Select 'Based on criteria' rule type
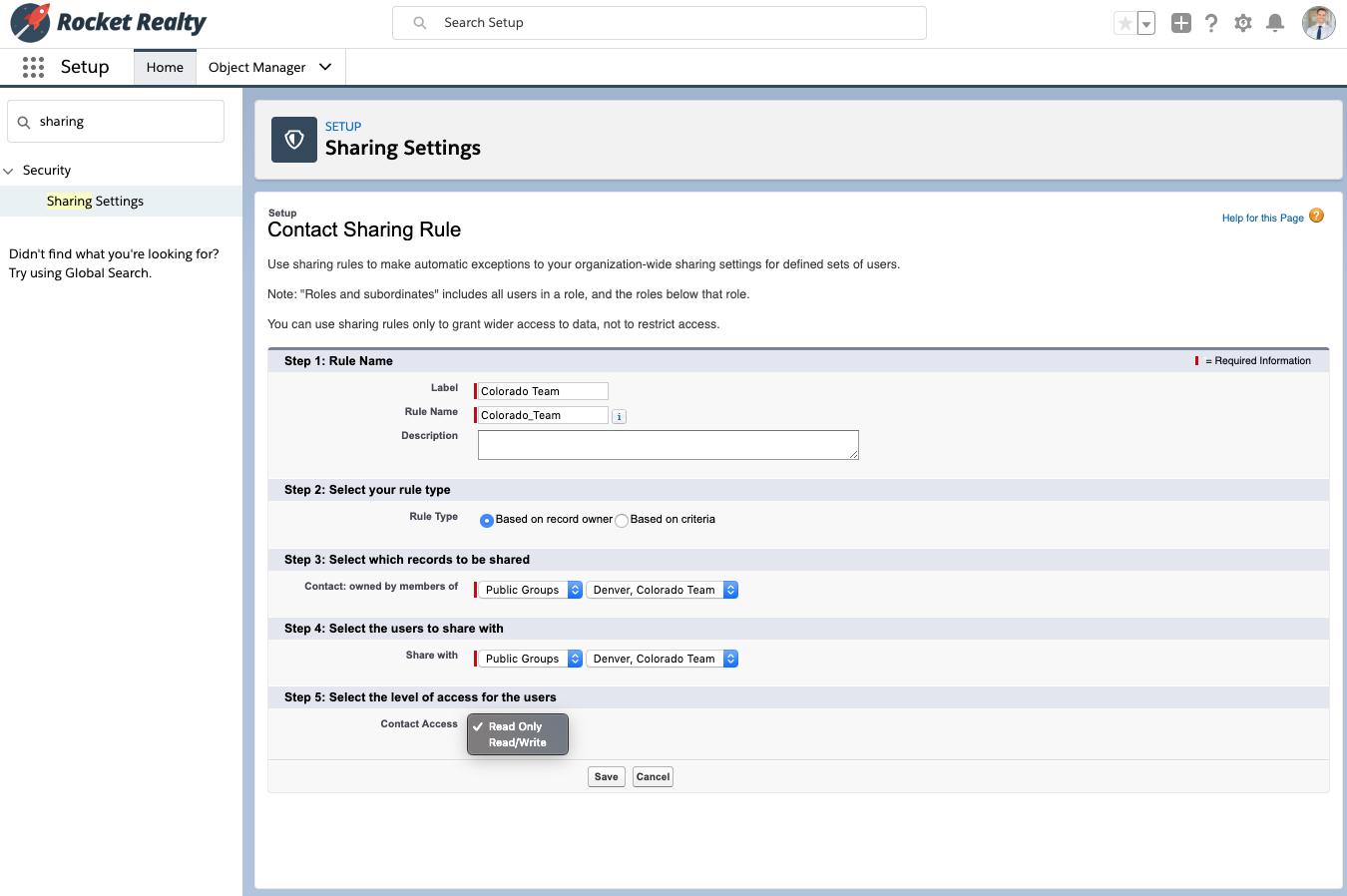This screenshot has height=896, width=1347. point(621,520)
